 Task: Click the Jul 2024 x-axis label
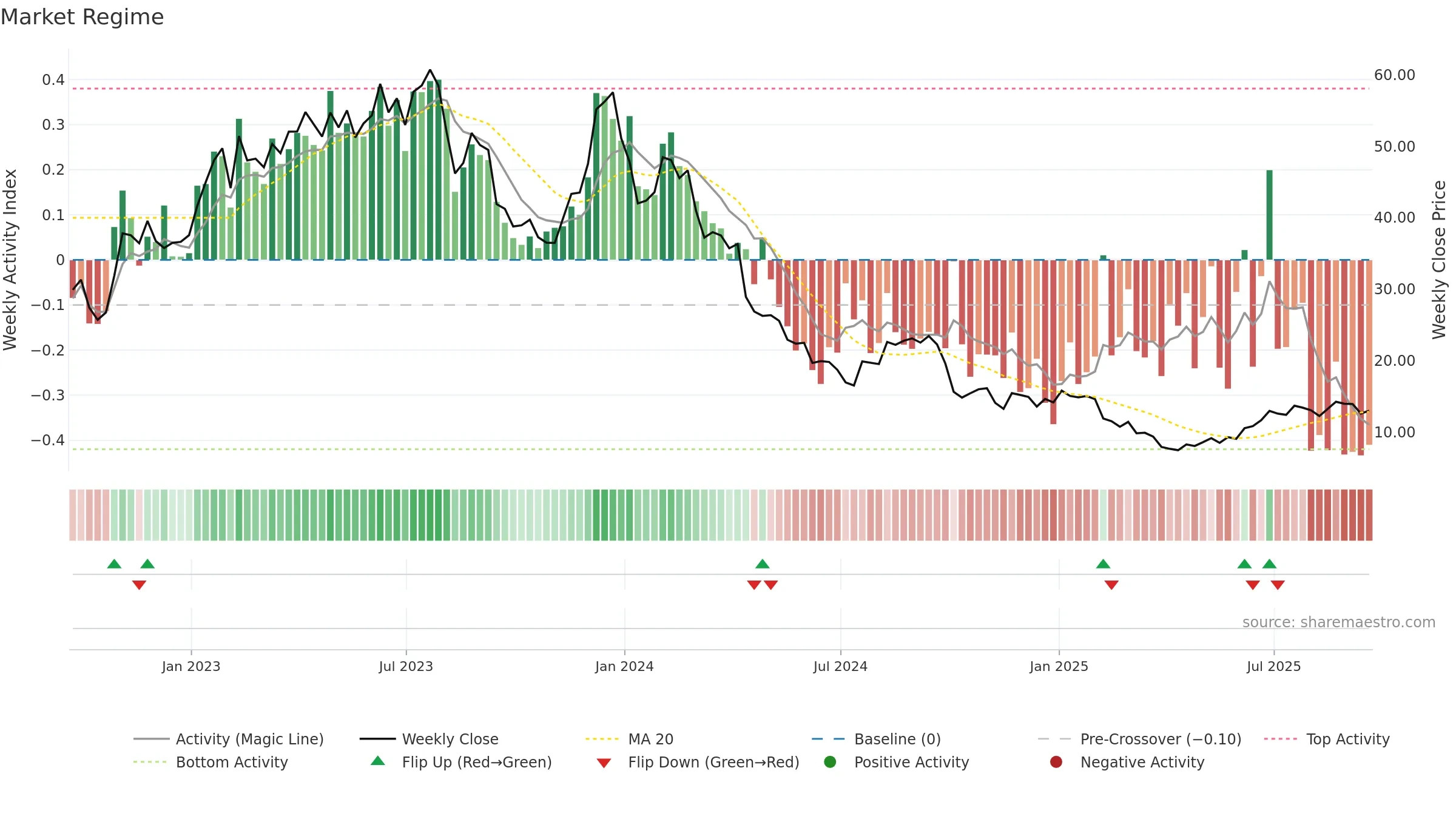pos(840,666)
